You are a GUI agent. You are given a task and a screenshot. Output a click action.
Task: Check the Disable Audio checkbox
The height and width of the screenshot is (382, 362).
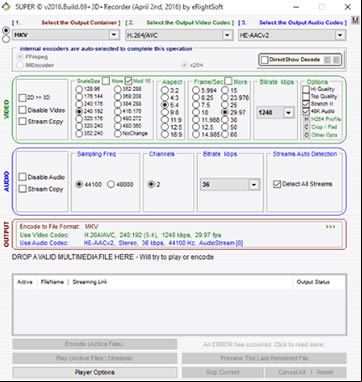click(22, 177)
